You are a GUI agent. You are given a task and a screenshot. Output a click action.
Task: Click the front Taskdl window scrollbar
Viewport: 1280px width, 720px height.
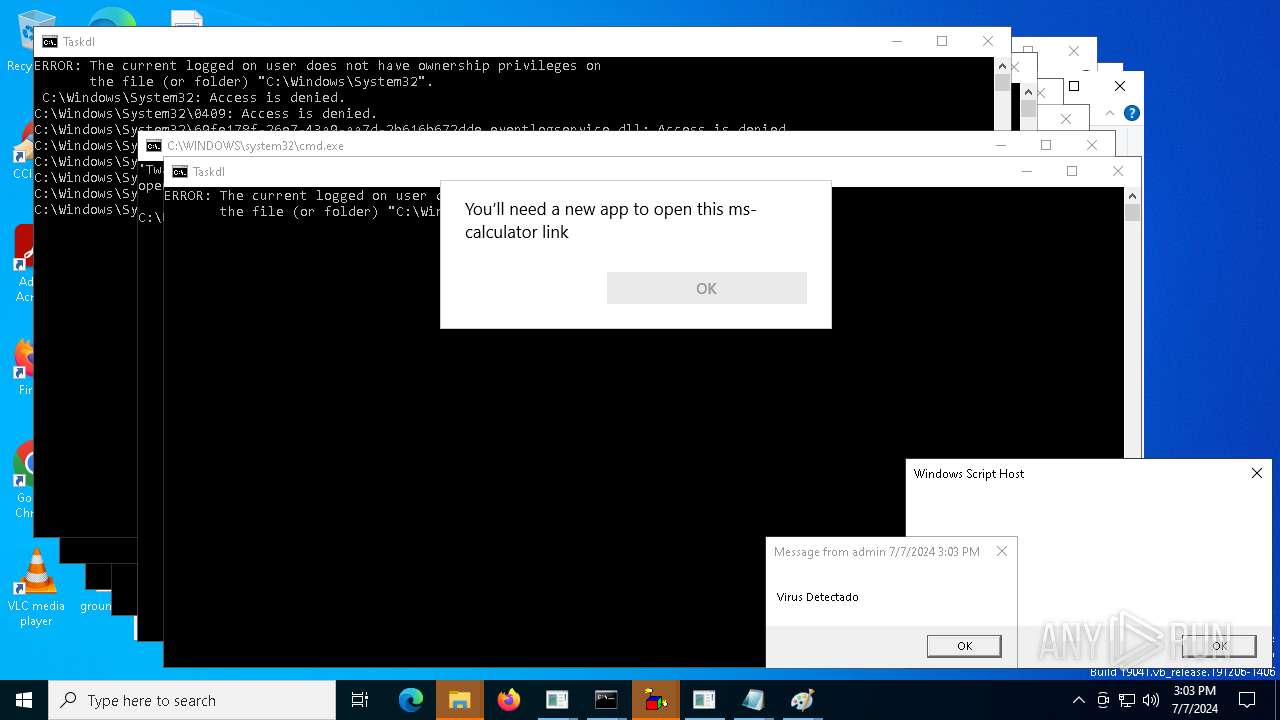pos(1132,320)
